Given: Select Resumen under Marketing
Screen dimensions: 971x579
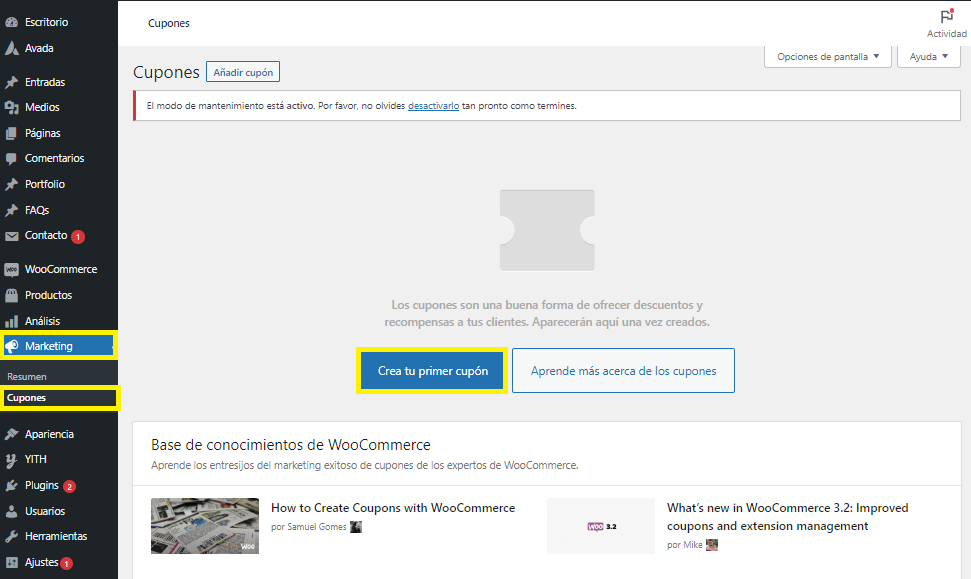Looking at the screenshot, I should point(27,377).
